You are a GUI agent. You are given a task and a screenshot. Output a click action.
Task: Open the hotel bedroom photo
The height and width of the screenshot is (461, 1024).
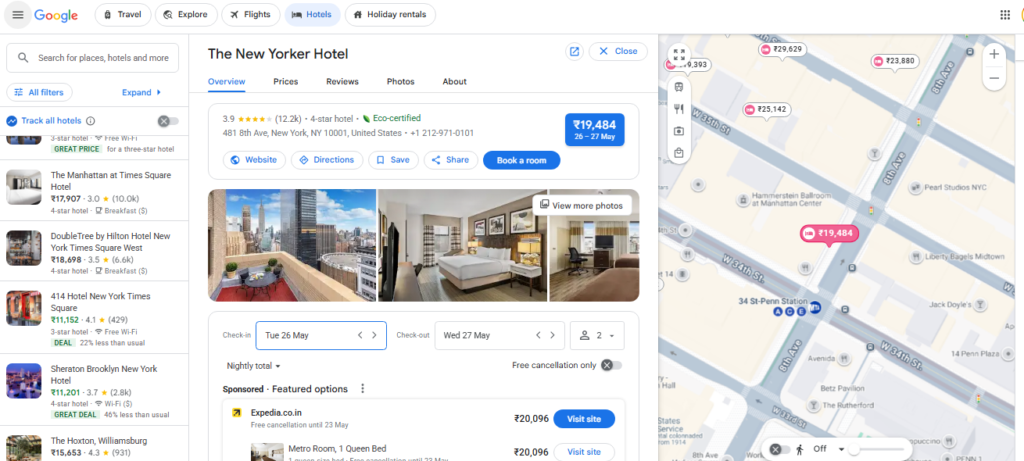(x=462, y=246)
